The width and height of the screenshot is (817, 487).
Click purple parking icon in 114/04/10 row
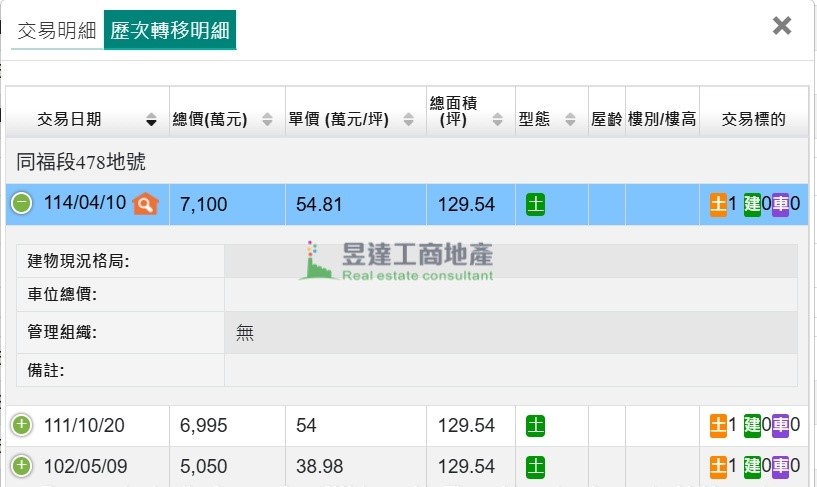pos(780,205)
